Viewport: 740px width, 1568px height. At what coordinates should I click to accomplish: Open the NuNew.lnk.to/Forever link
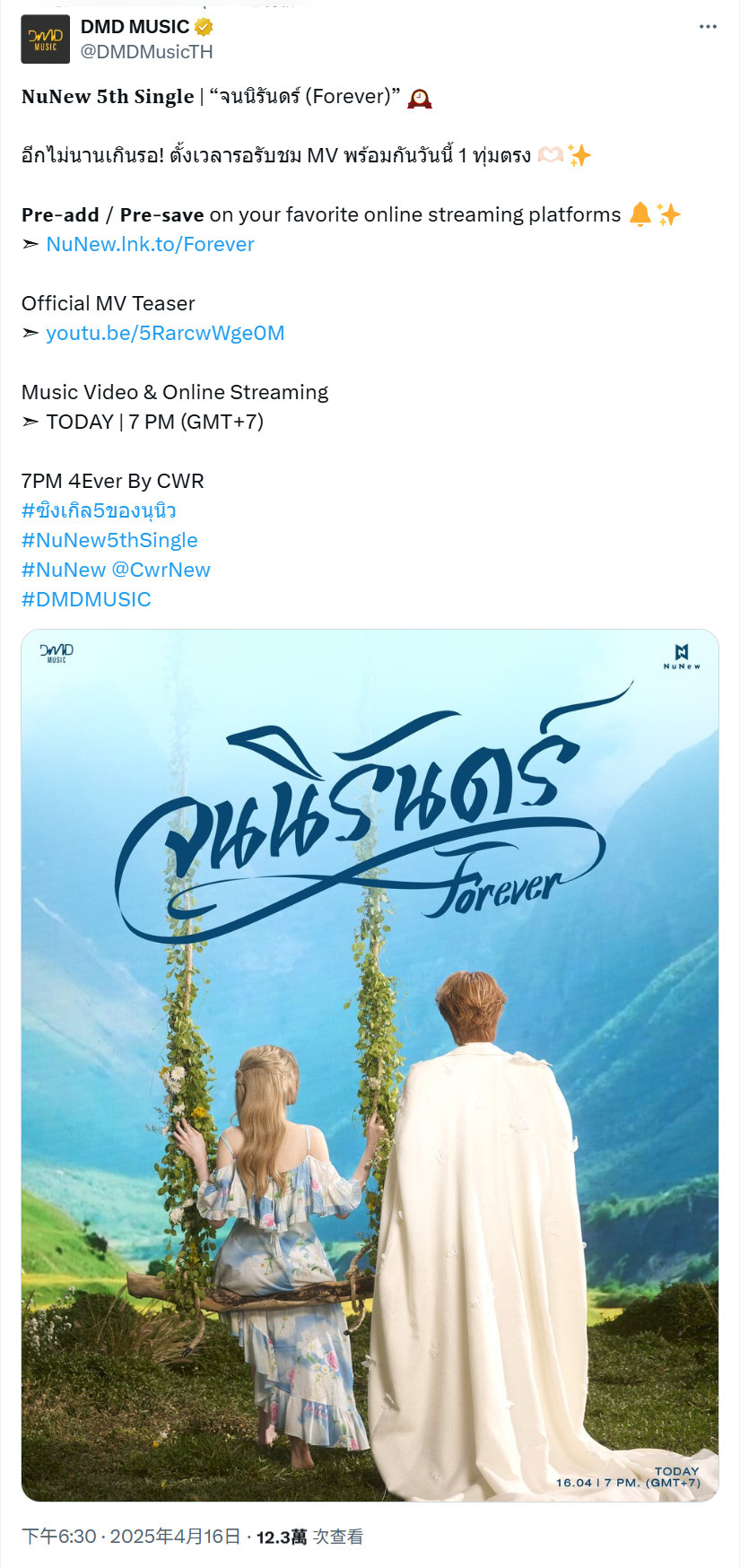pos(150,244)
